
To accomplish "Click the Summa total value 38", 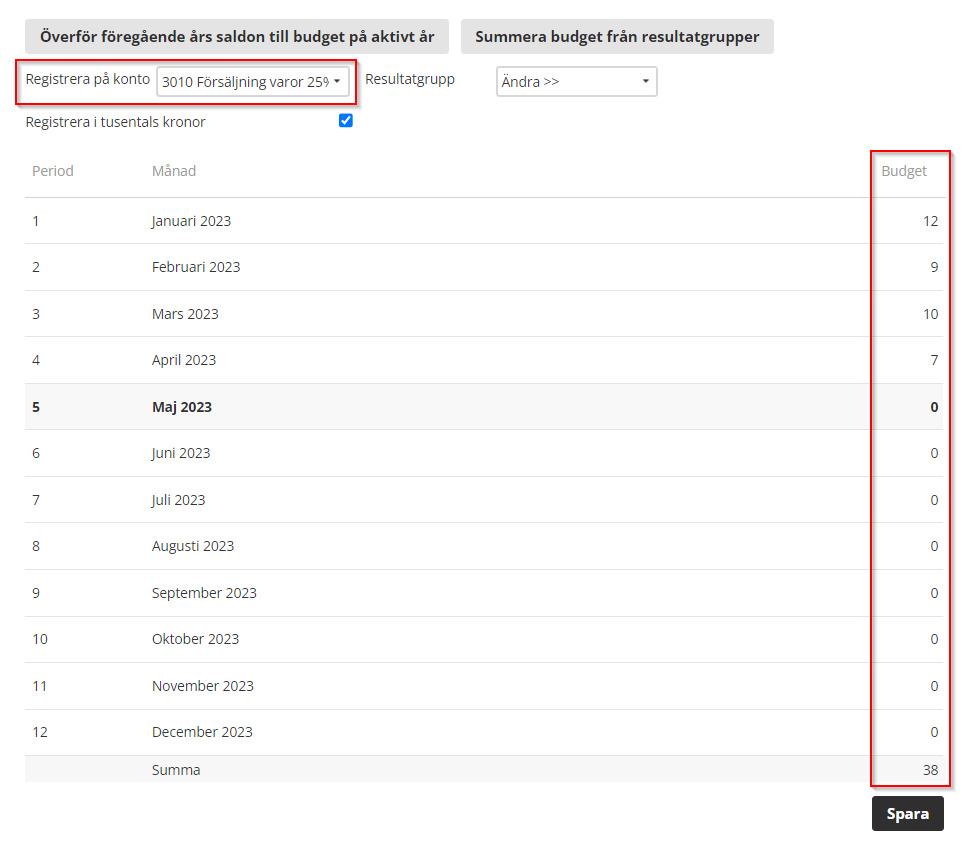I will (930, 770).
